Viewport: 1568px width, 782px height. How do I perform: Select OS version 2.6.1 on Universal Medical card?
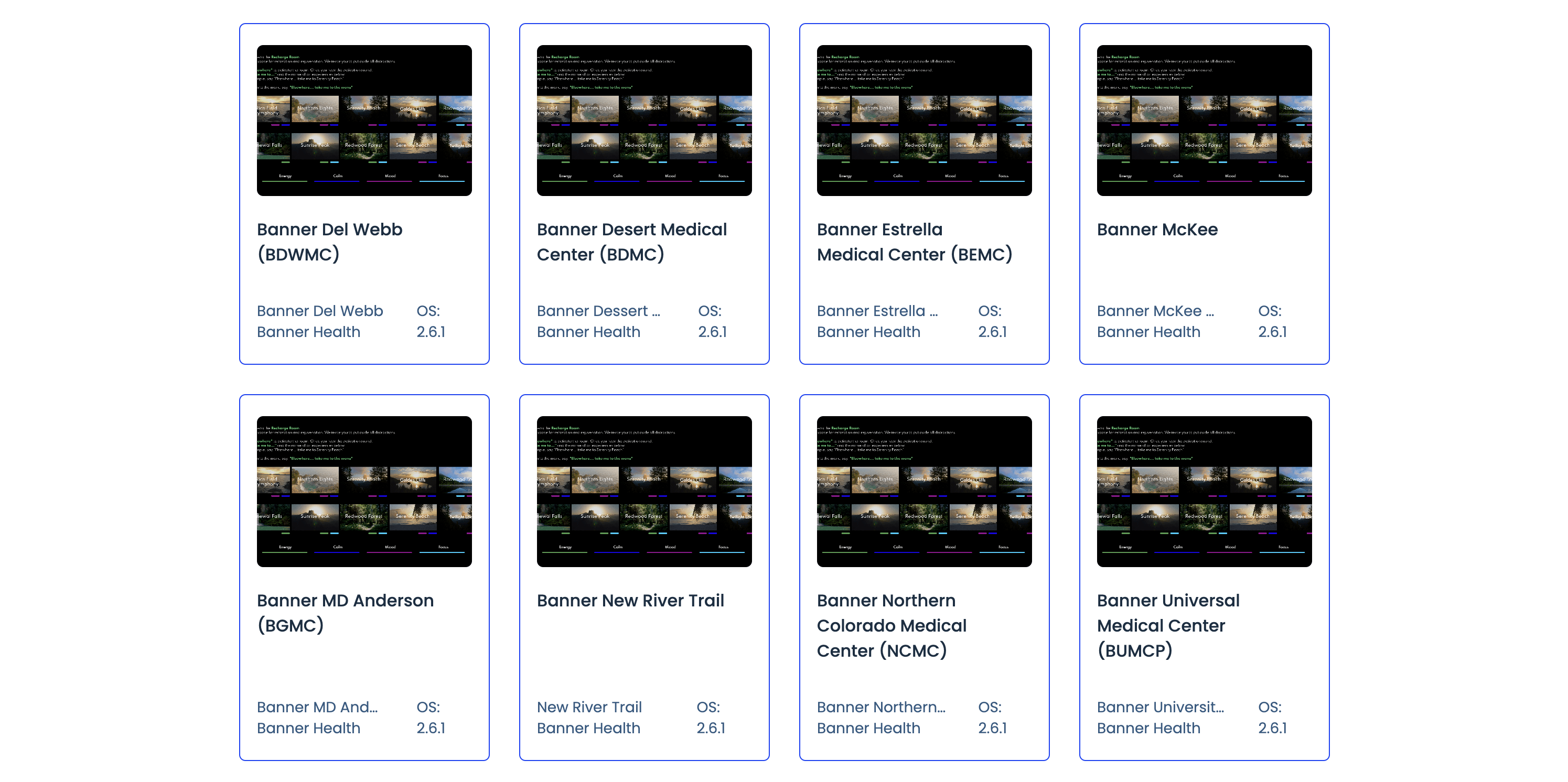(x=1272, y=728)
